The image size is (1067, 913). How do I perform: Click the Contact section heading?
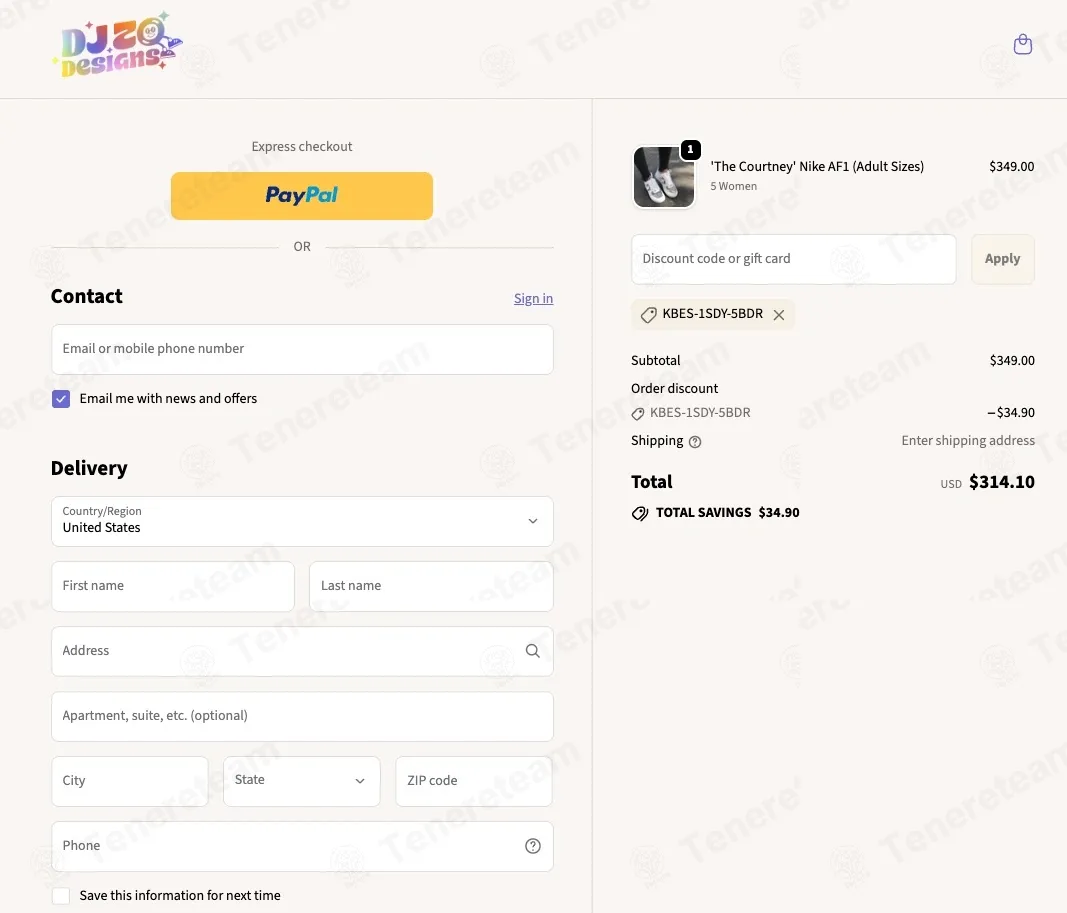click(86, 296)
